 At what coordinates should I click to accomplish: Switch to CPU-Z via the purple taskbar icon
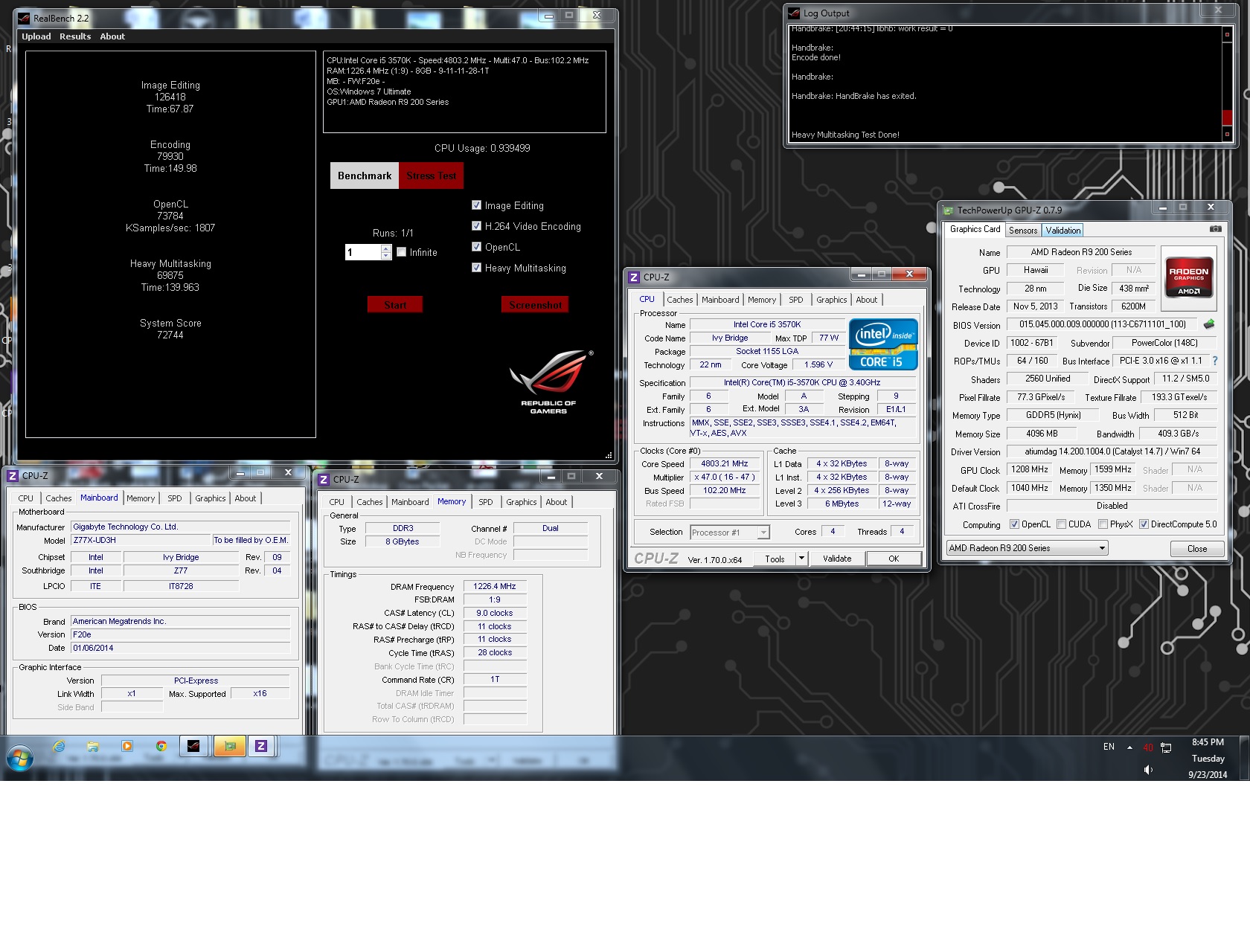(x=261, y=746)
